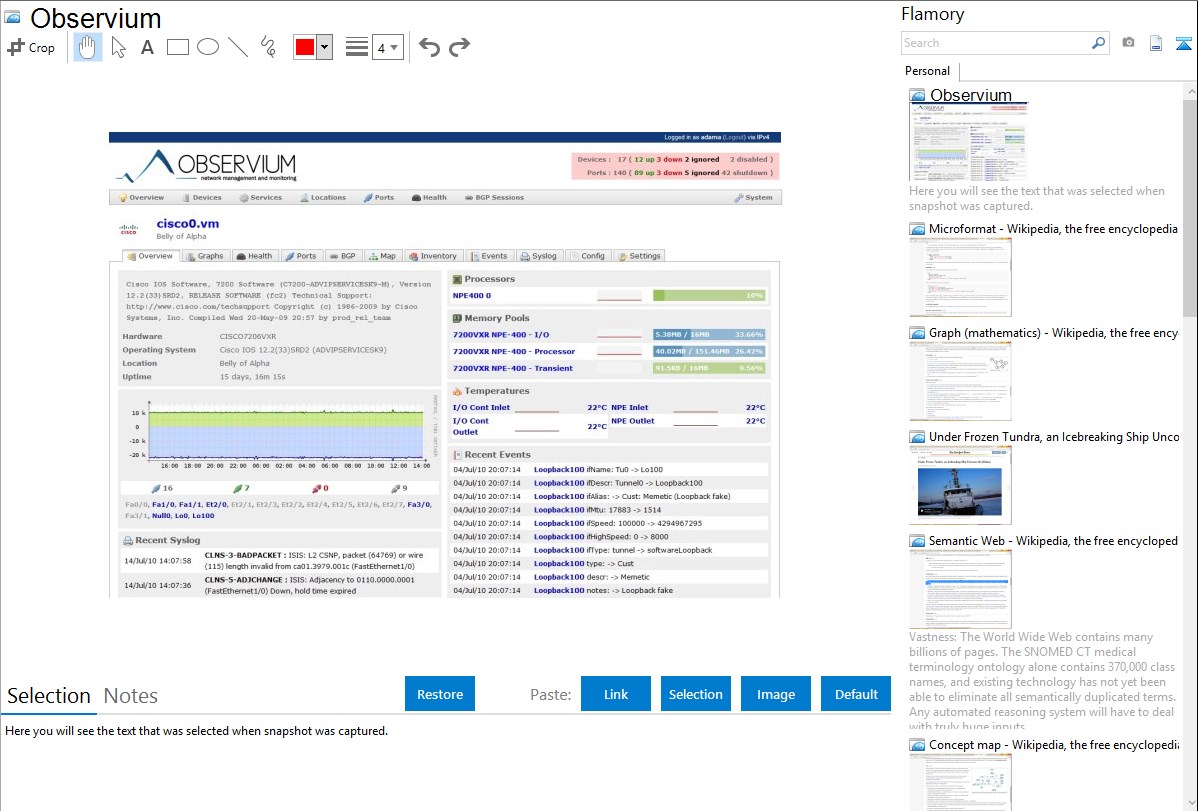The height and width of the screenshot is (811, 1198).
Task: Switch to the Notes tab
Action: click(x=130, y=696)
